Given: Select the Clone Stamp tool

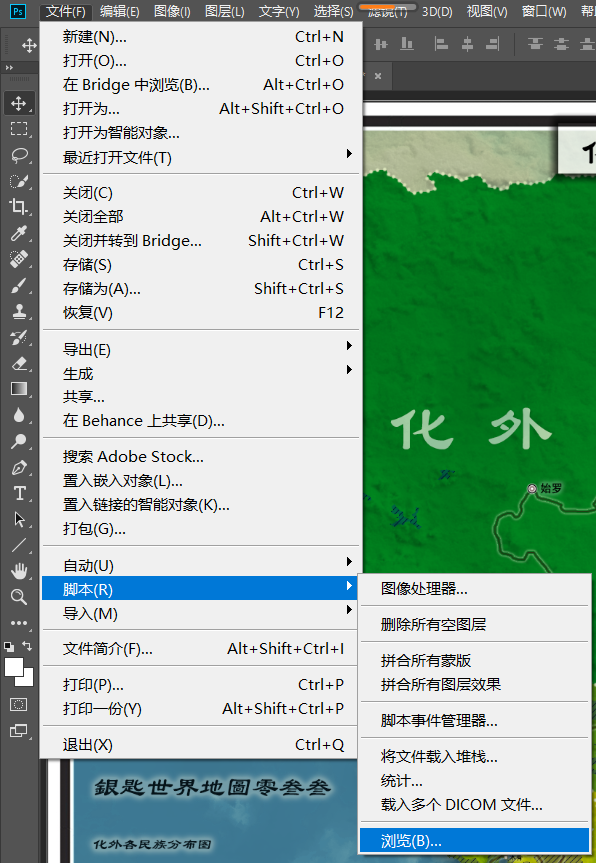Looking at the screenshot, I should click(x=19, y=312).
